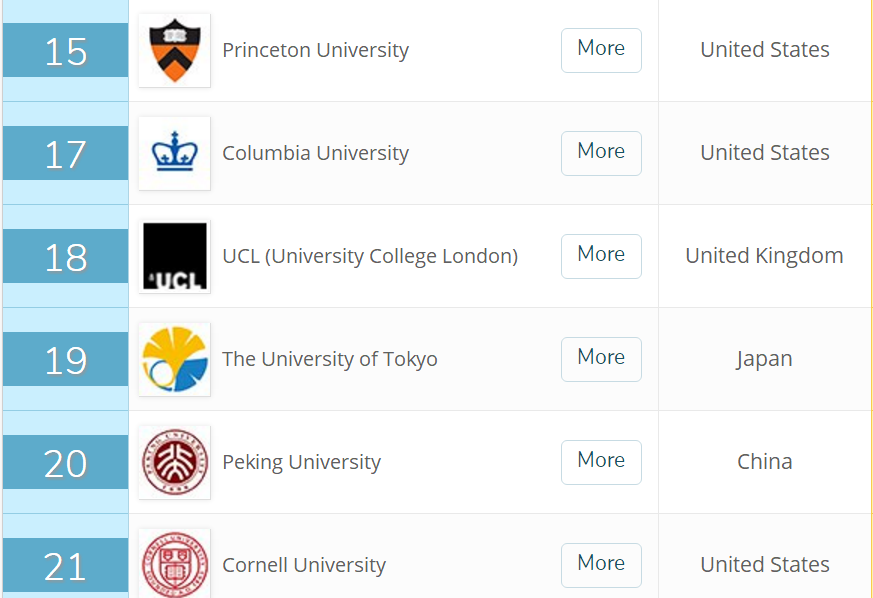Select the rank 18 cell
873x598 pixels.
pos(66,256)
